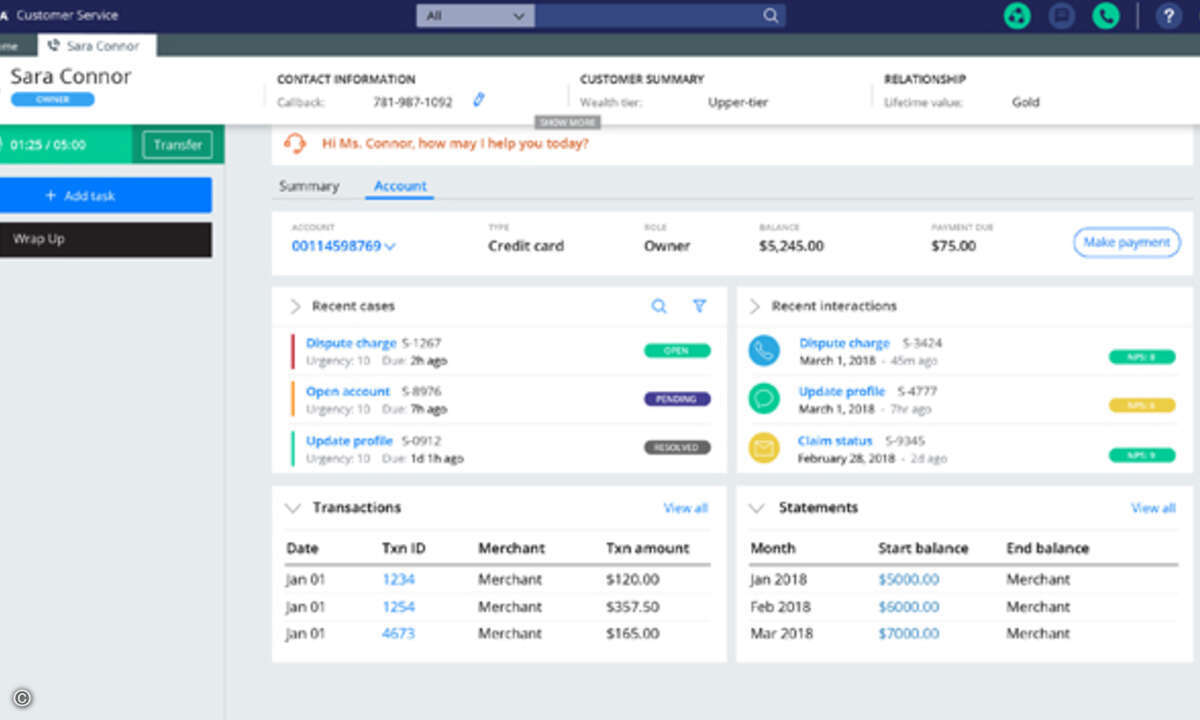
Task: Click the SHOW MORE expander
Action: point(568,122)
